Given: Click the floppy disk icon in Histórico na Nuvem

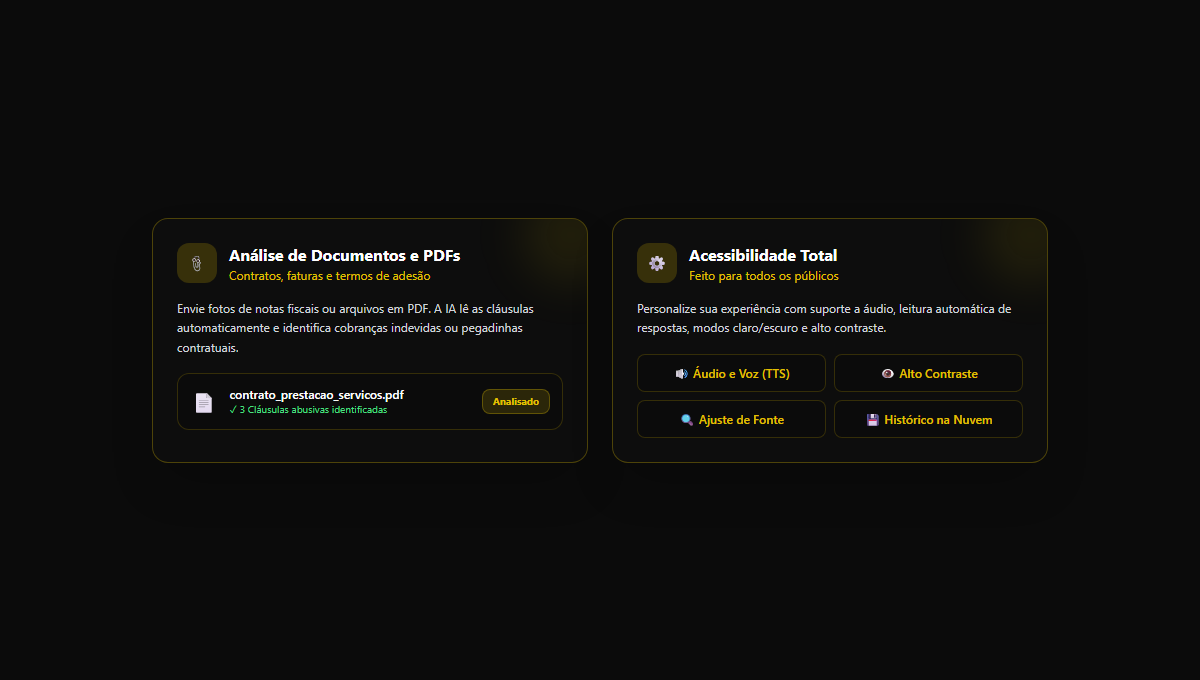Looking at the screenshot, I should coord(872,420).
